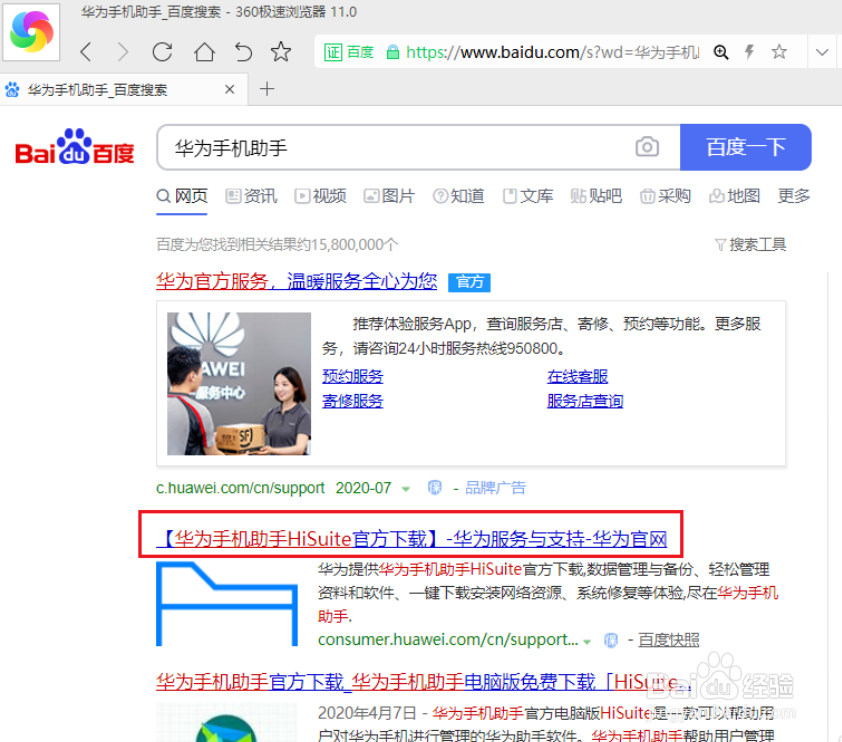Go back with the browser back arrow

coord(86,52)
